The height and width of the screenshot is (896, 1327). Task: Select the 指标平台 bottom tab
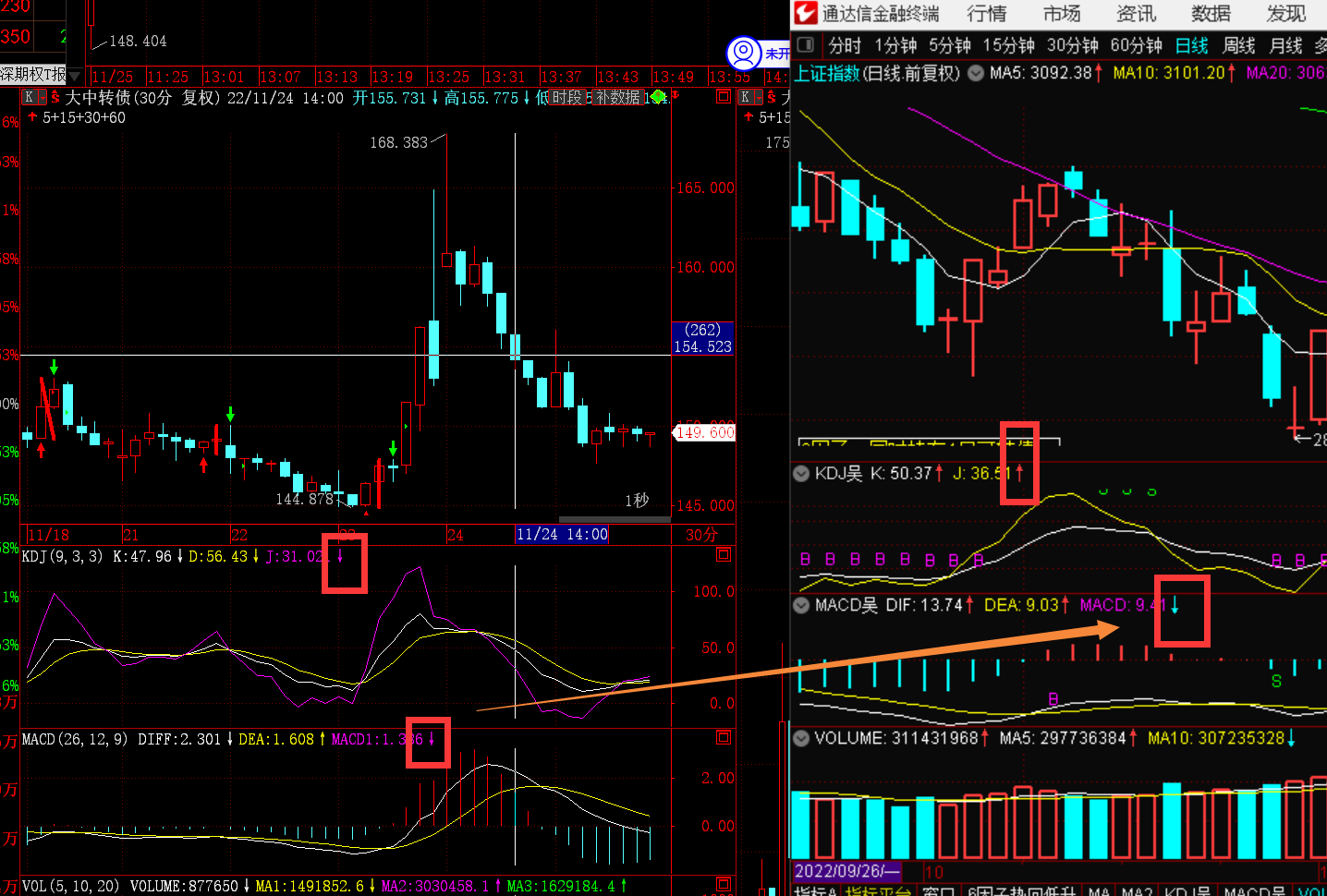pos(878,891)
